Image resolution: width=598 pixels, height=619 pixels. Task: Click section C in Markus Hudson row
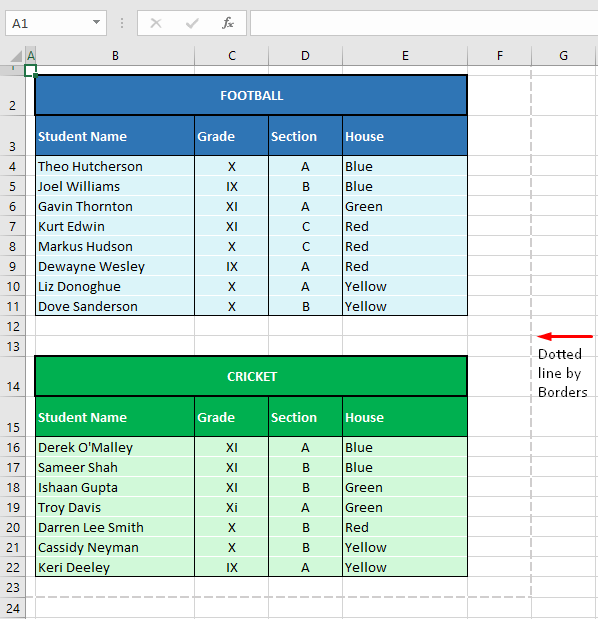coord(305,246)
